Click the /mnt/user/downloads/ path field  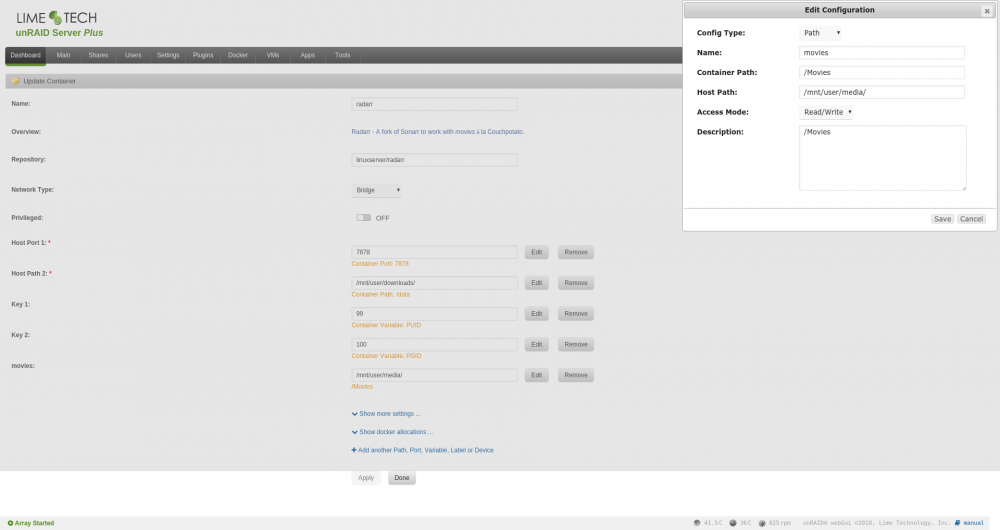(x=434, y=283)
